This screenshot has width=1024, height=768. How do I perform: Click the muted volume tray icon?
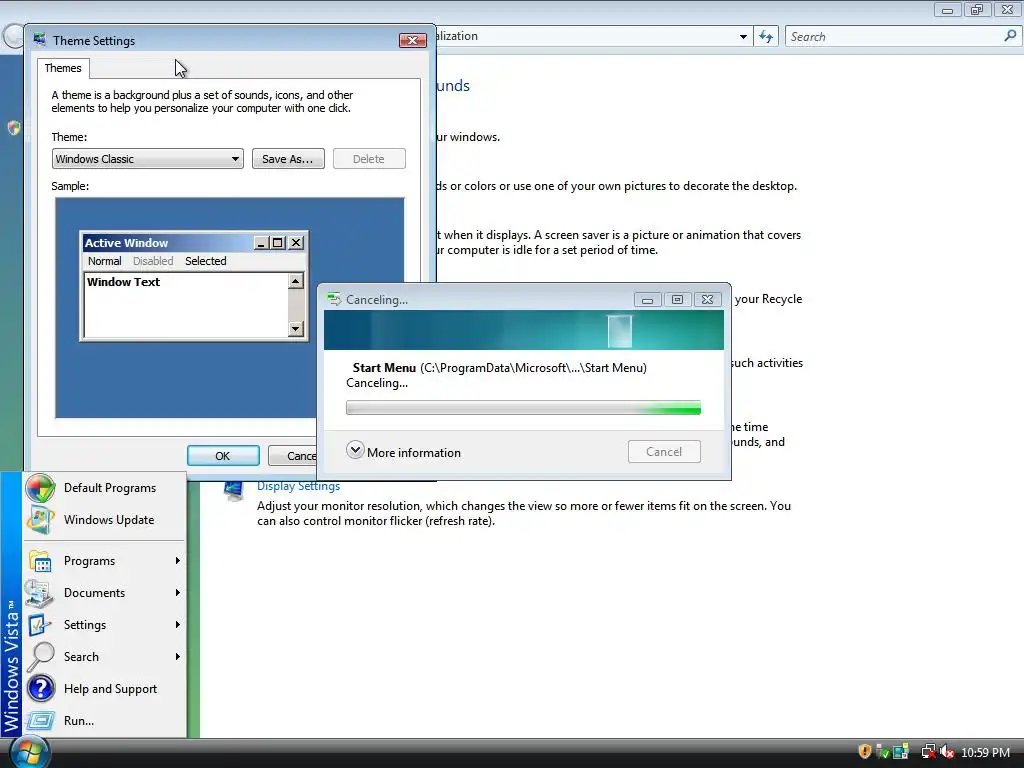coord(947,752)
